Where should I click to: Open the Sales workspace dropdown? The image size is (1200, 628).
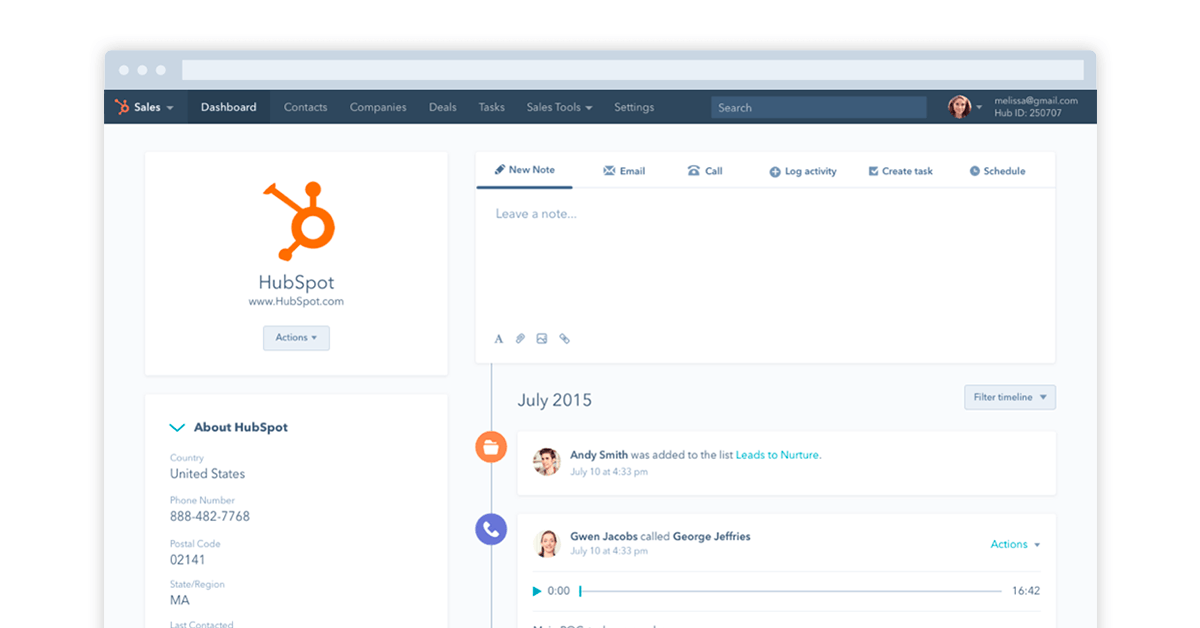[x=146, y=107]
